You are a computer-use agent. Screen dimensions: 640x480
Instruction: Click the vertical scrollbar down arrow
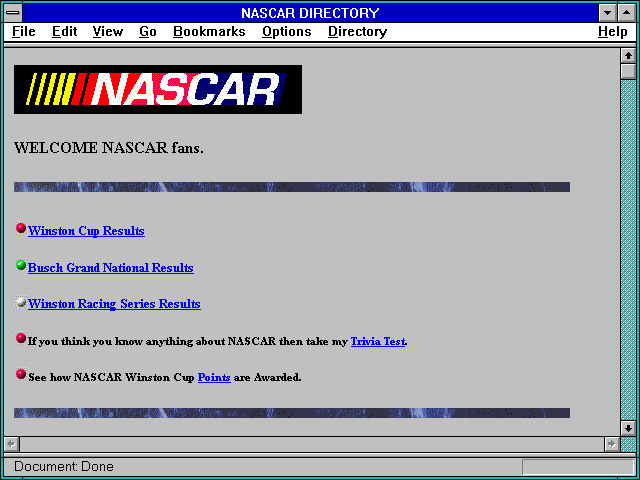click(x=629, y=428)
